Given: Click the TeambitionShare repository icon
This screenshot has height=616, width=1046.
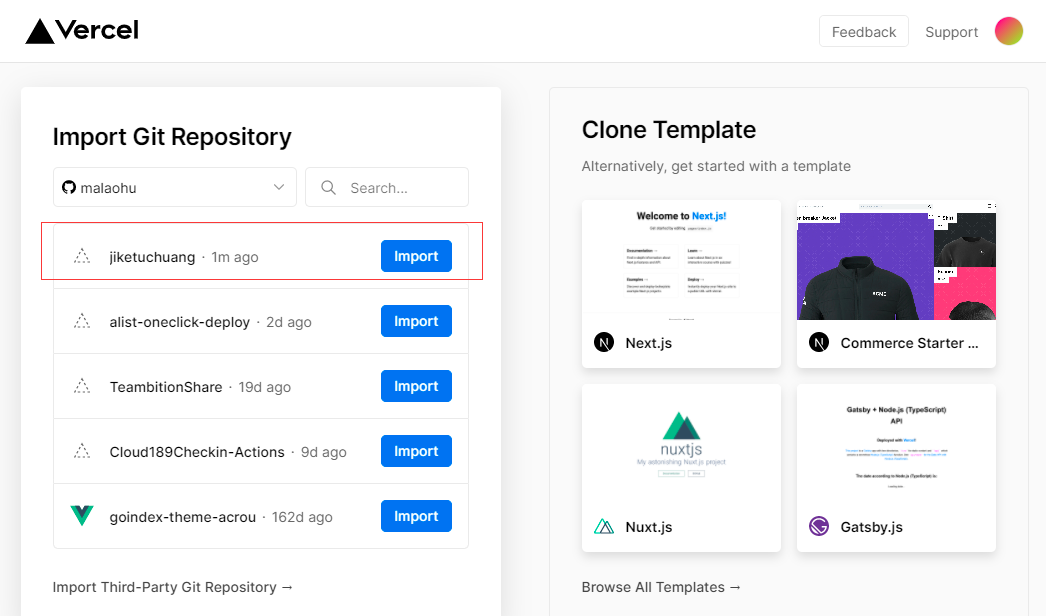Looking at the screenshot, I should (82, 386).
